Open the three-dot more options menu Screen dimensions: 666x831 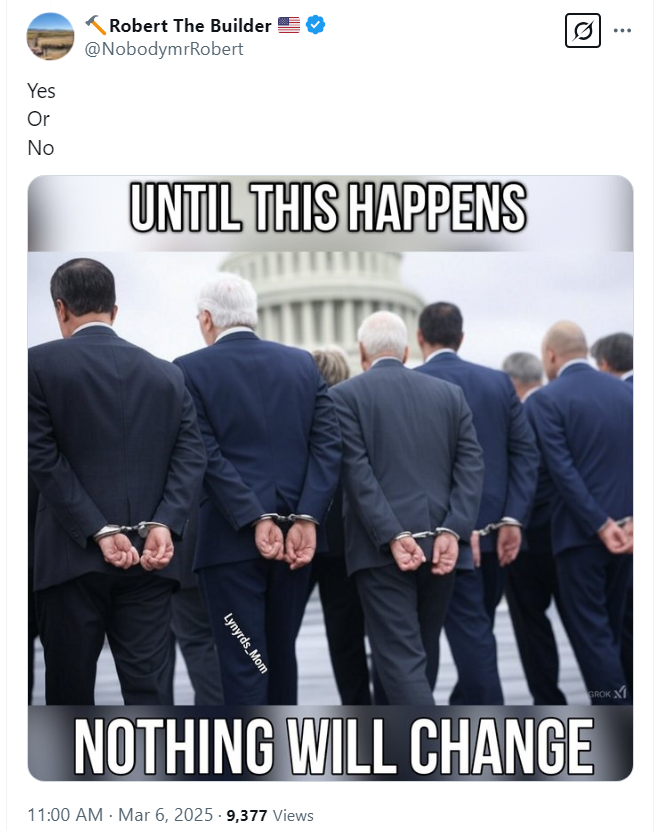622,31
